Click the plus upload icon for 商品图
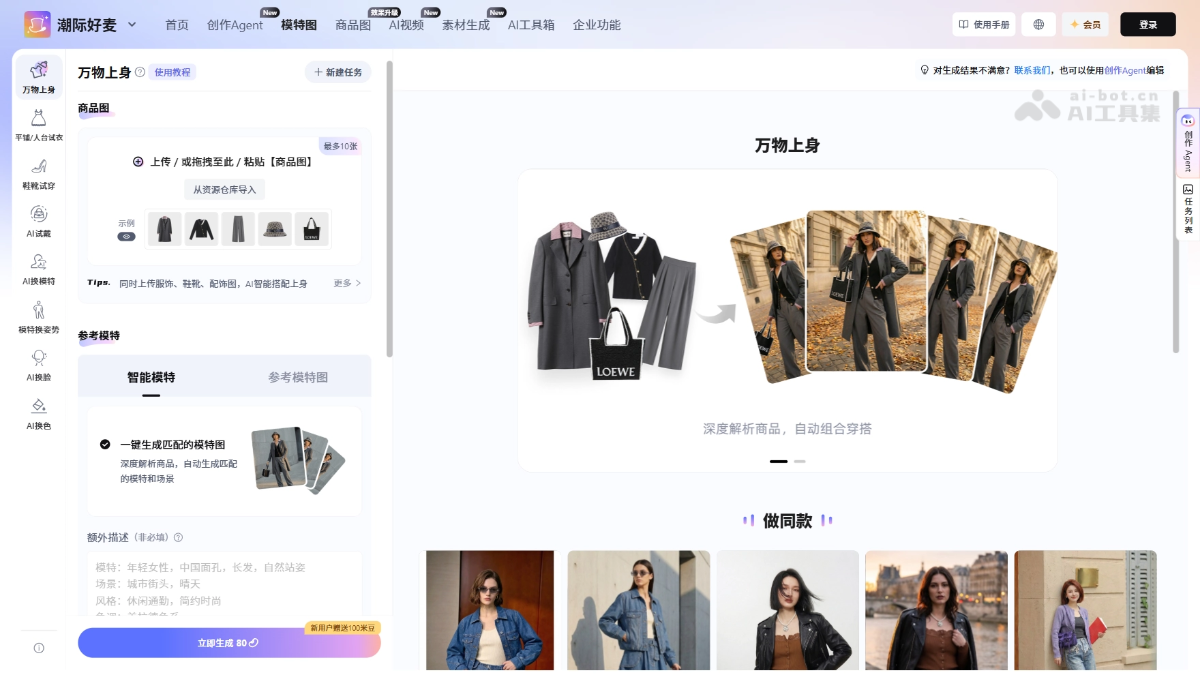 click(x=138, y=161)
